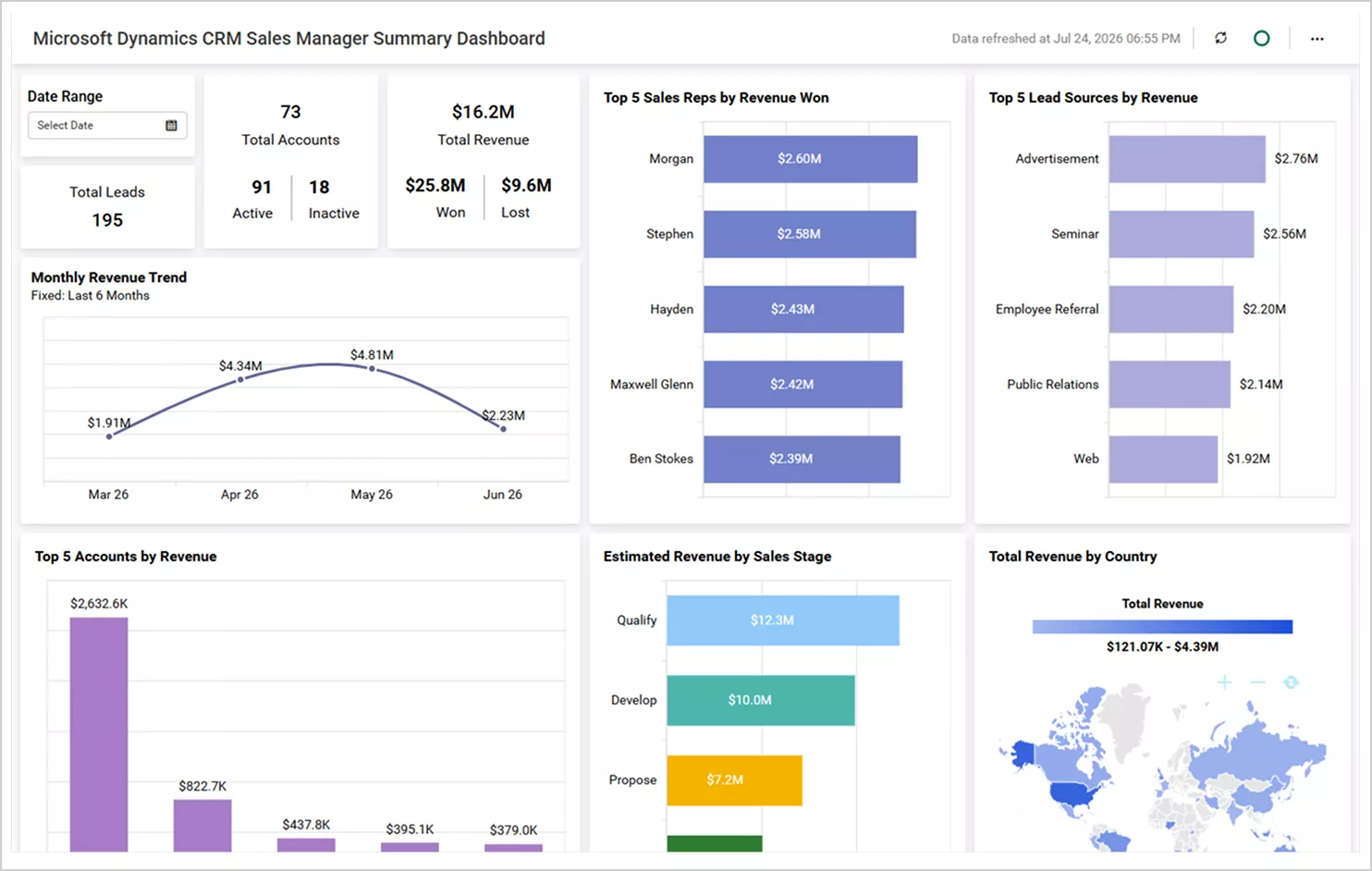Viewport: 1372px width, 871px height.
Task: Click the Employee Referral lead source bar
Action: pyautogui.click(x=1171, y=309)
